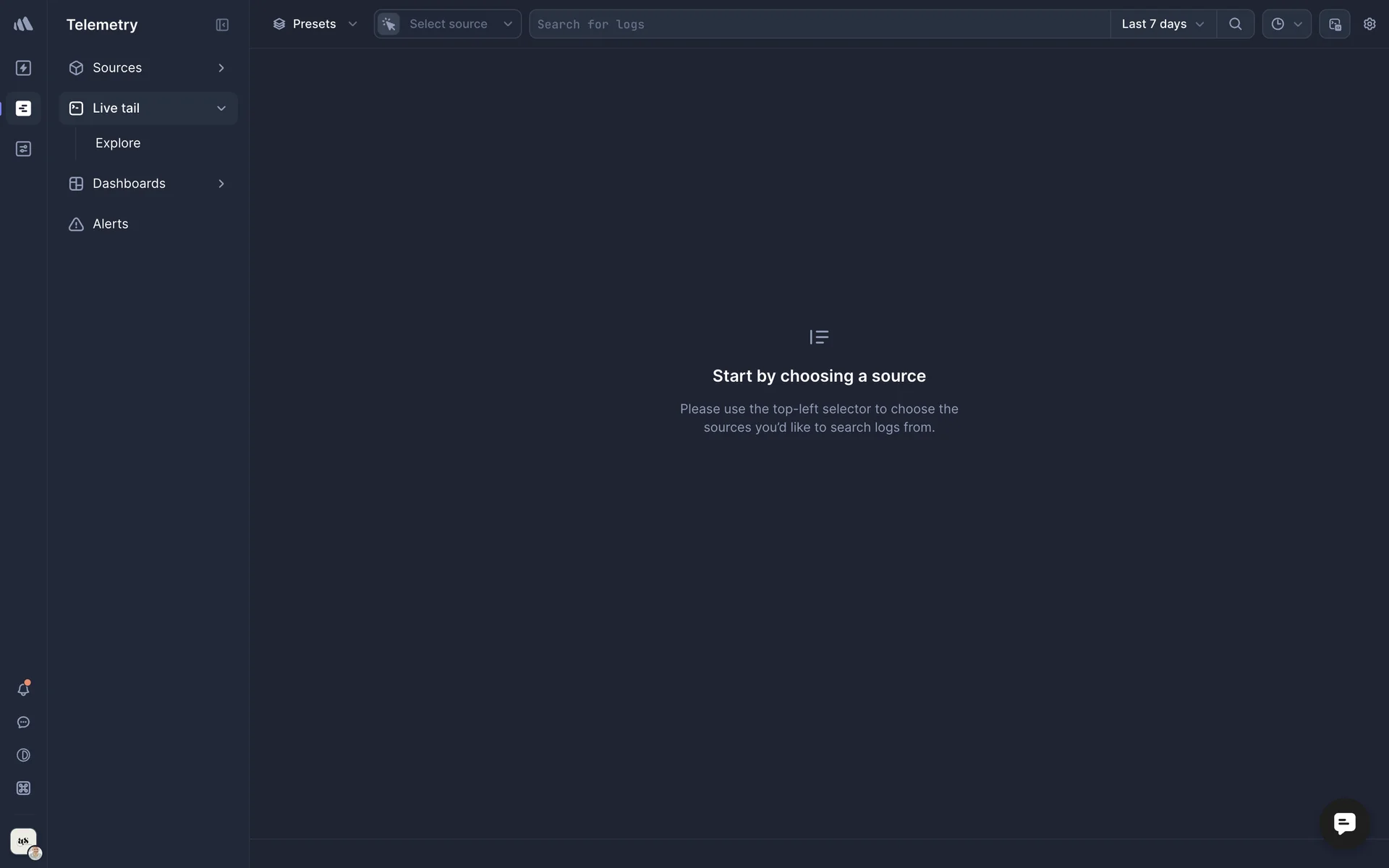This screenshot has height=868, width=1389.
Task: Click the lightning bolt icon in left rail
Action: [x=23, y=68]
